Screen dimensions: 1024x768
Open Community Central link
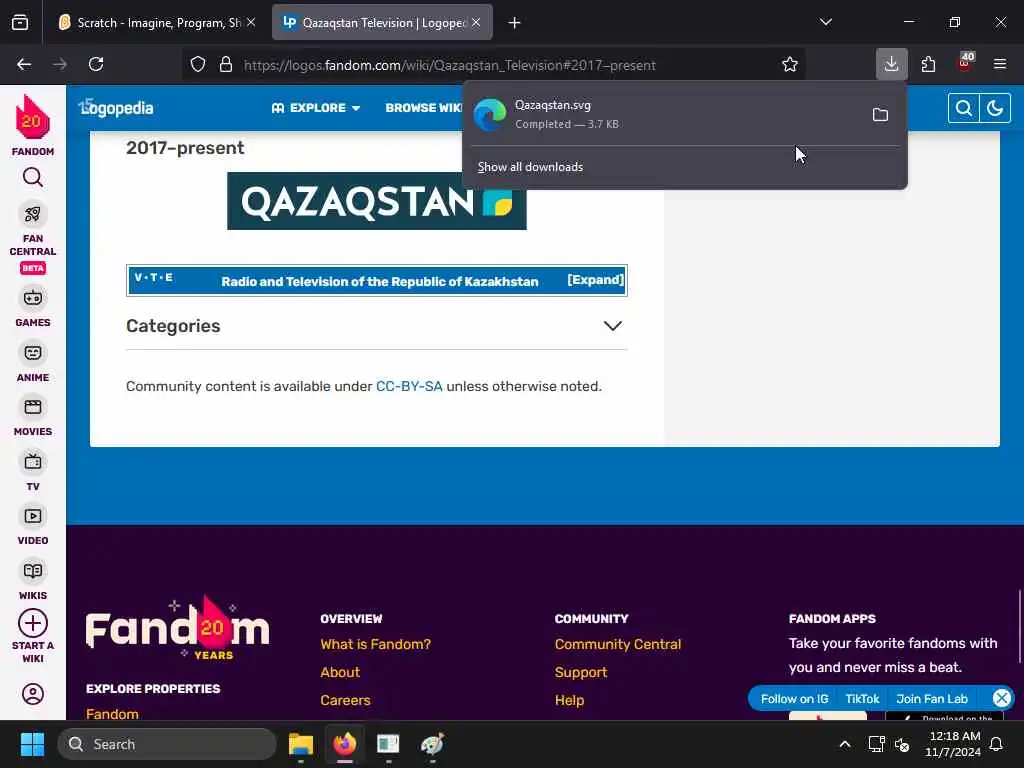[x=618, y=644]
